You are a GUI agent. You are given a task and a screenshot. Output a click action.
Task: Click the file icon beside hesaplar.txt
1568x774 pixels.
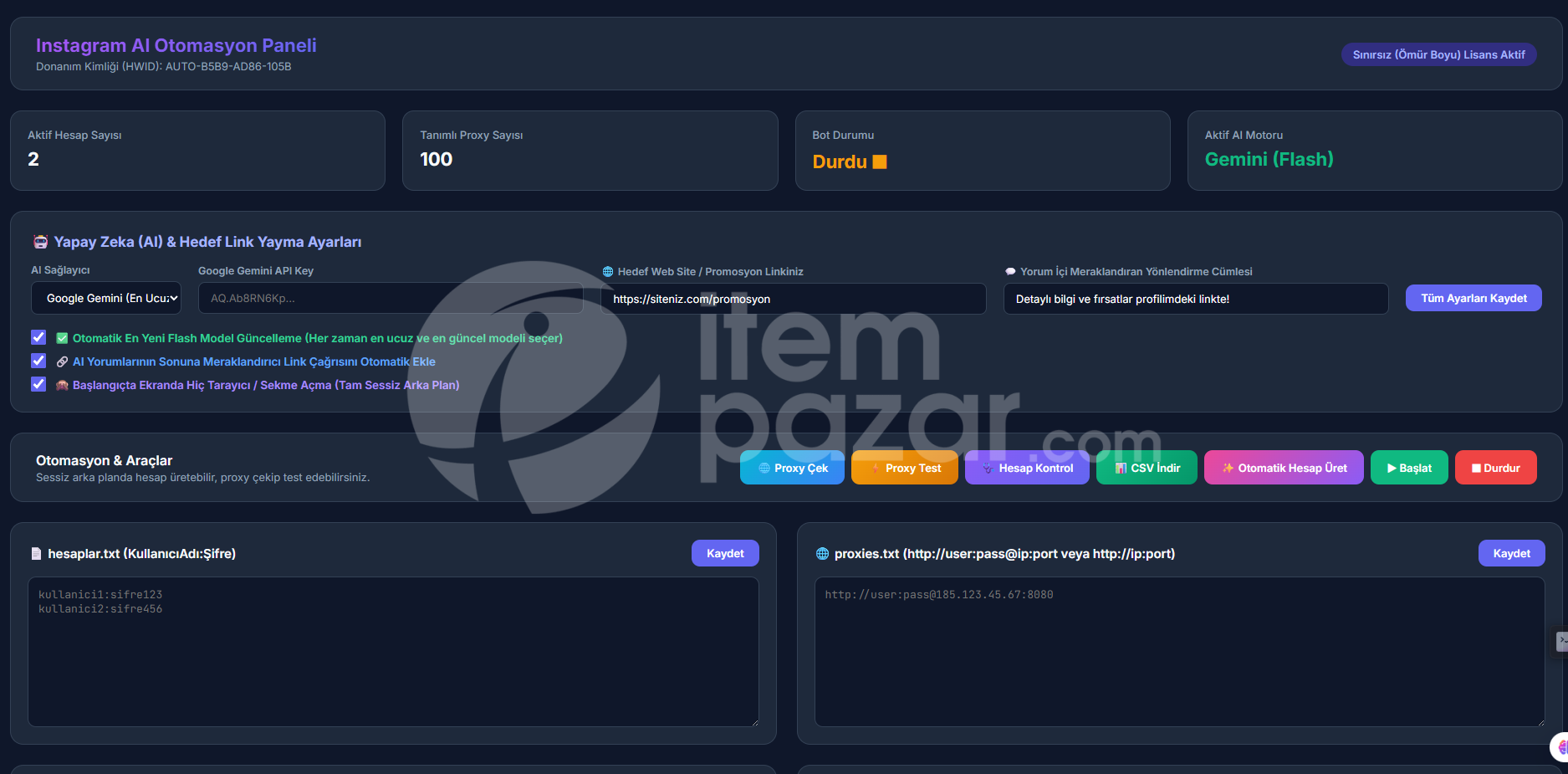36,554
